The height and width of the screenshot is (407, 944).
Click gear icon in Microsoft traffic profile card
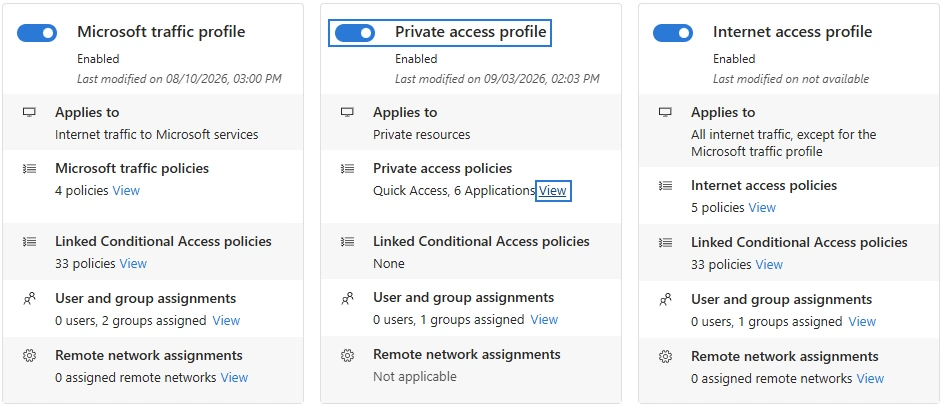coord(29,355)
